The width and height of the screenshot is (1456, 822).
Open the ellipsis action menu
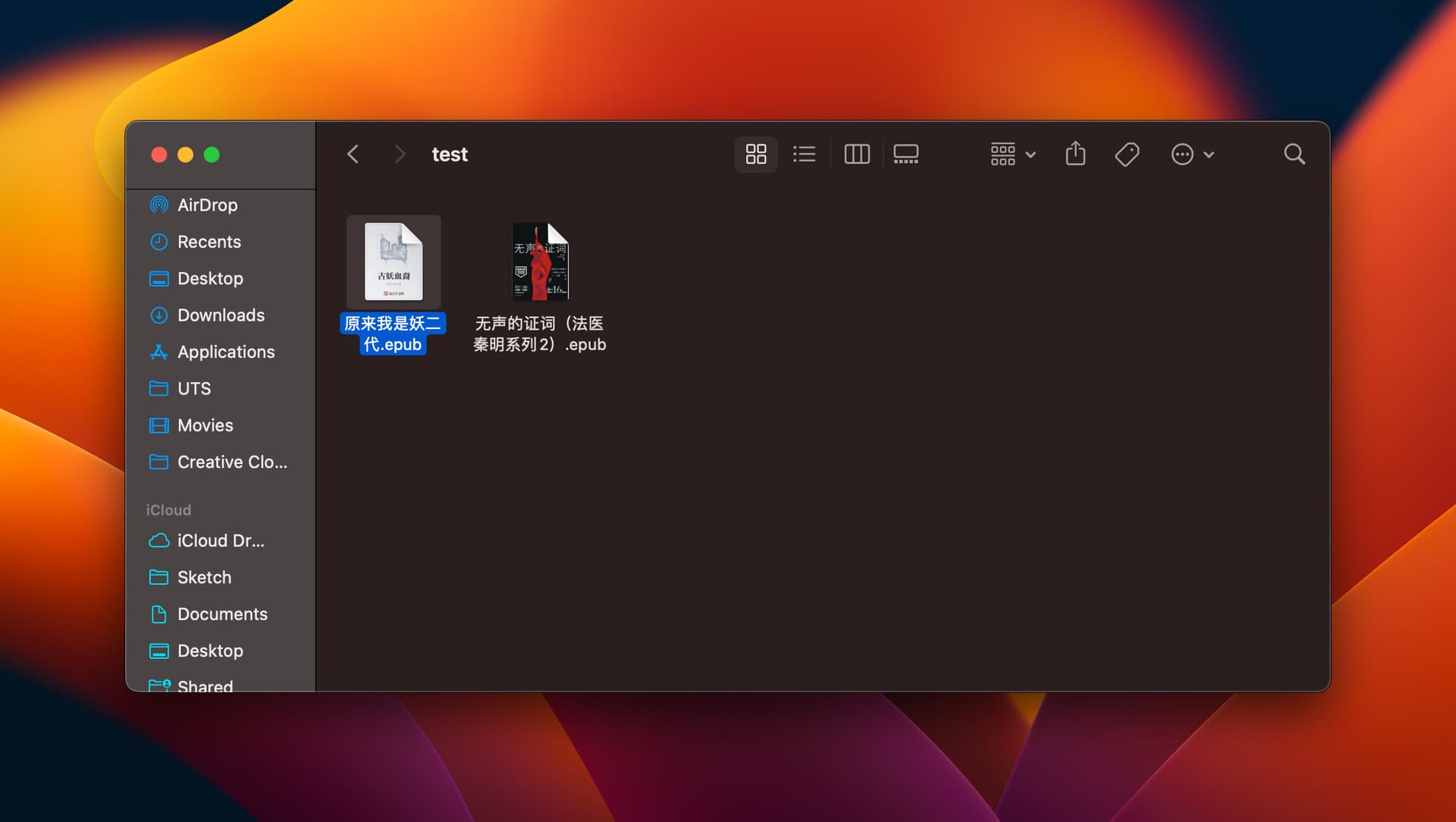[1192, 155]
